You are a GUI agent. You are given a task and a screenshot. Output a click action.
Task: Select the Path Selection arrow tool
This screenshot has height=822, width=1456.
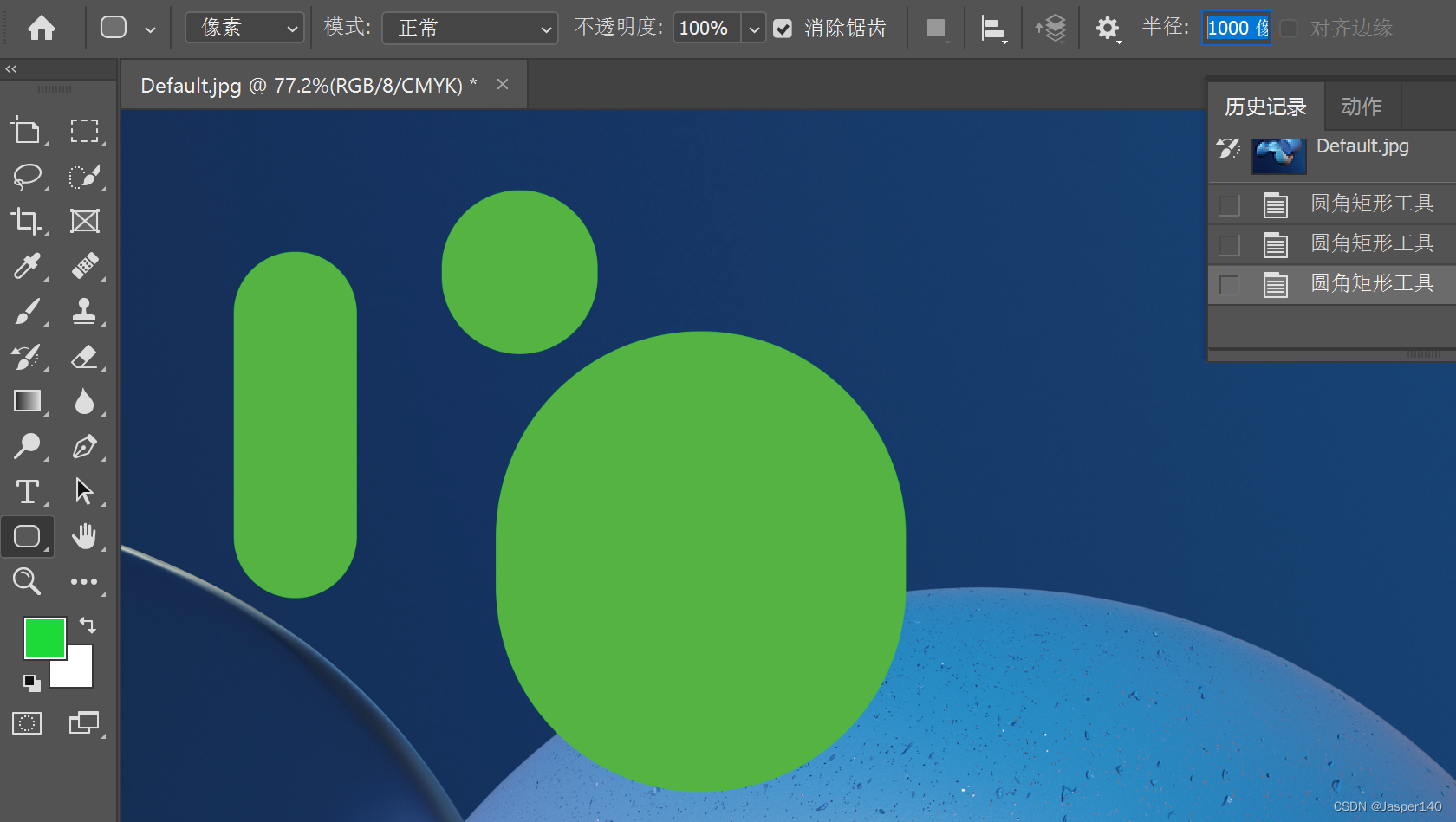pyautogui.click(x=84, y=491)
